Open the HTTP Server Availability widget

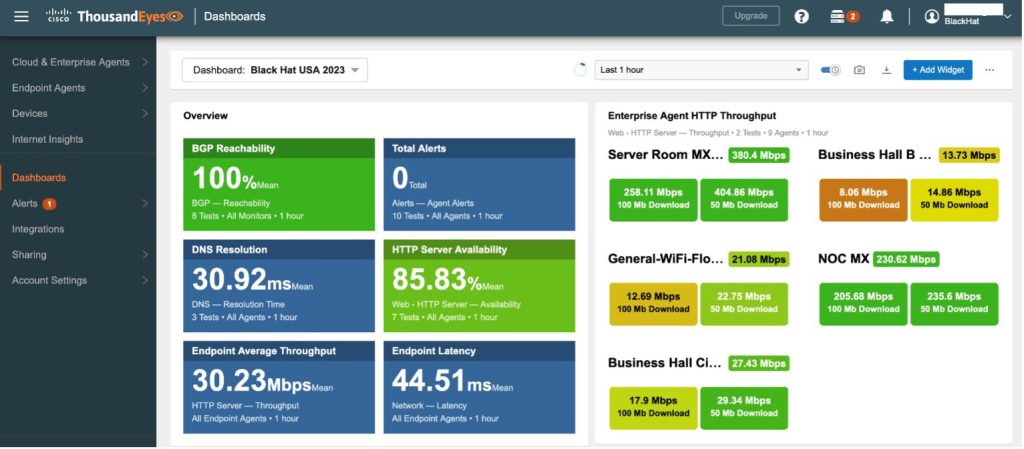pos(479,285)
